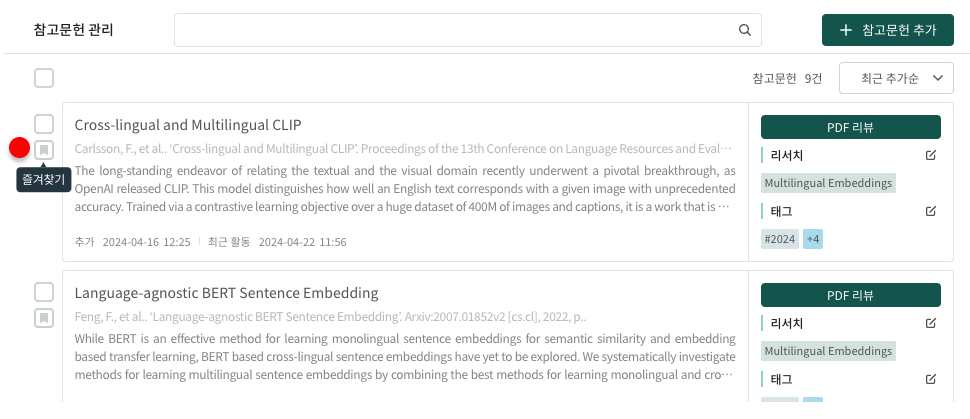Edit 태그 for Cross-lingual CLIP entry
The width and height of the screenshot is (970, 419).
[931, 211]
